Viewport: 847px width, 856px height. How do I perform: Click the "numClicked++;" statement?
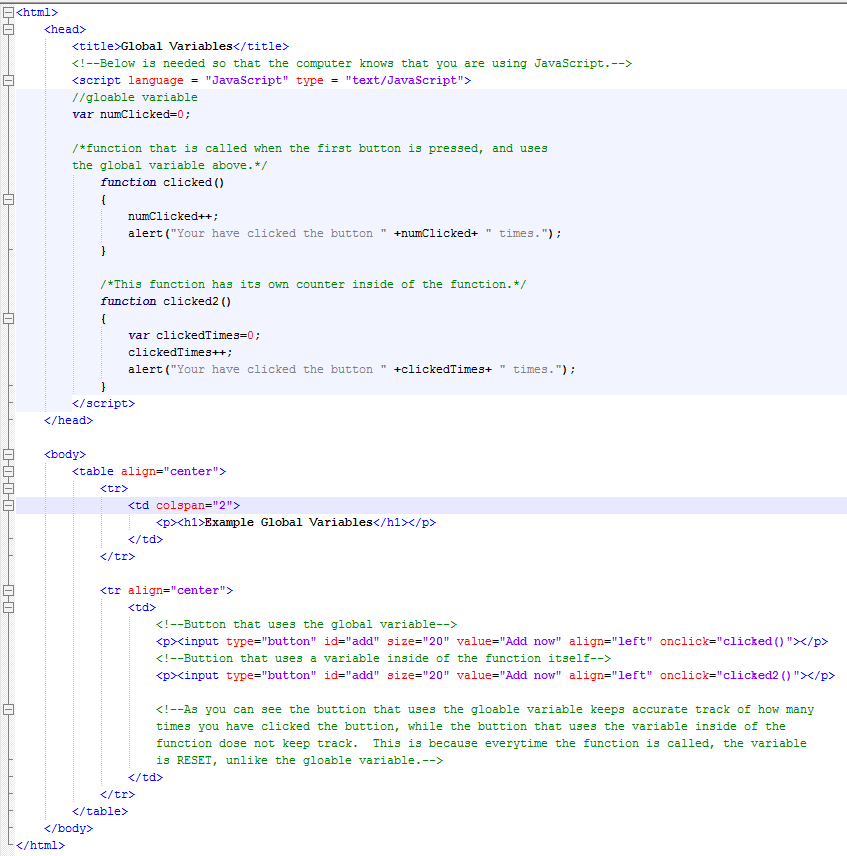point(173,216)
